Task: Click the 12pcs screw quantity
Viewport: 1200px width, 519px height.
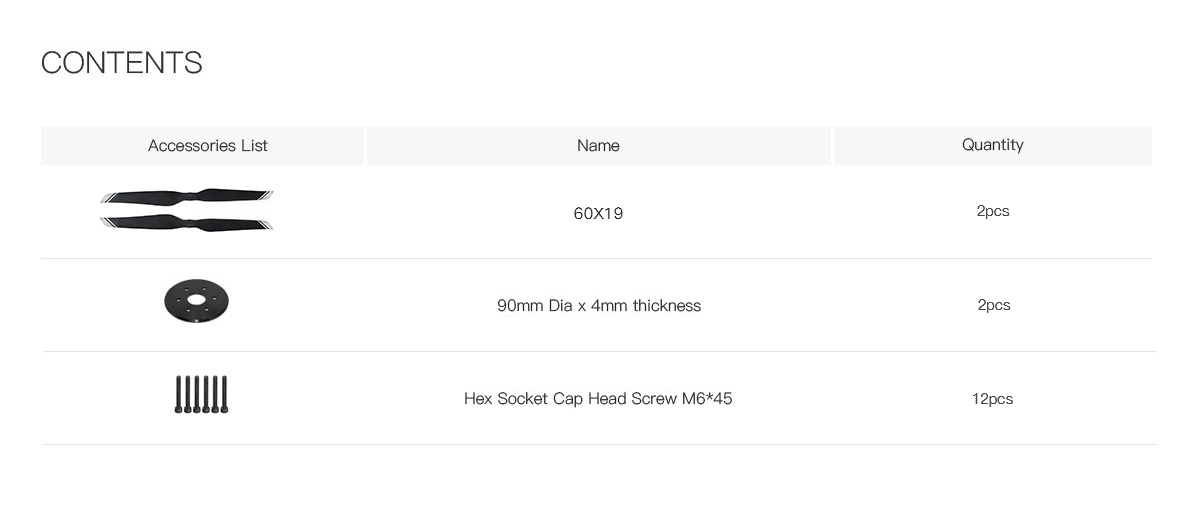Action: pyautogui.click(x=992, y=398)
